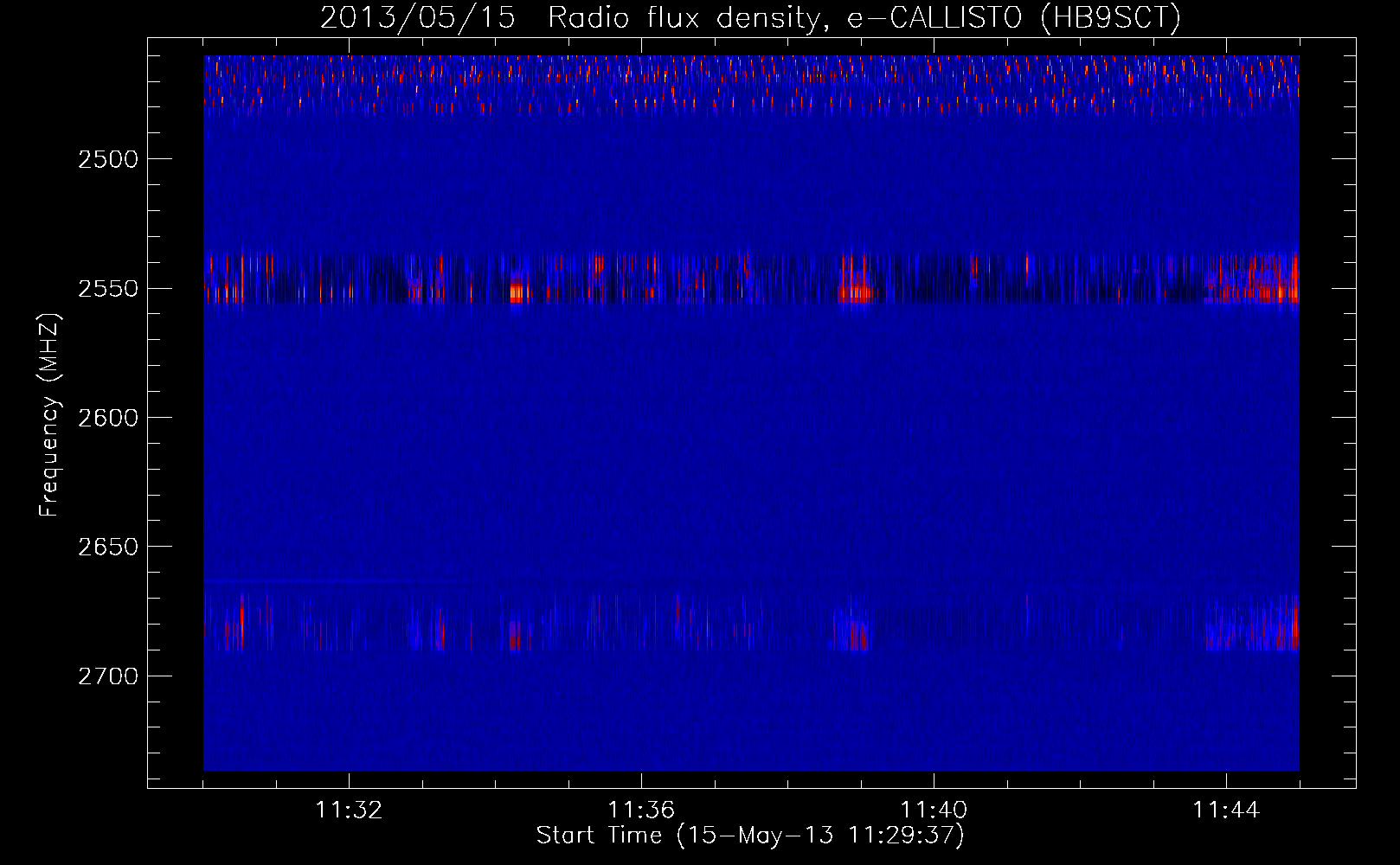Screen dimensions: 1400x865
Task: Click the 11:32 time axis label
Action: (x=349, y=811)
